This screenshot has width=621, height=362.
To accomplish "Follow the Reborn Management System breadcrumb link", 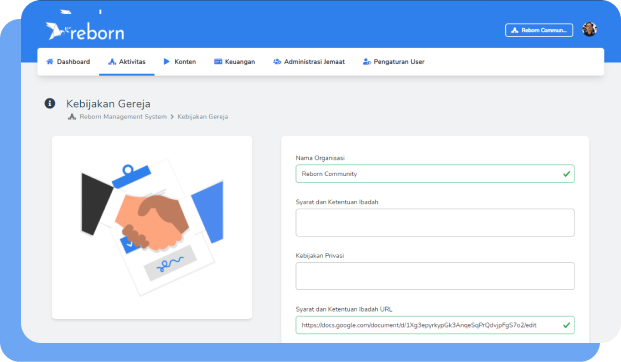I will [x=123, y=117].
